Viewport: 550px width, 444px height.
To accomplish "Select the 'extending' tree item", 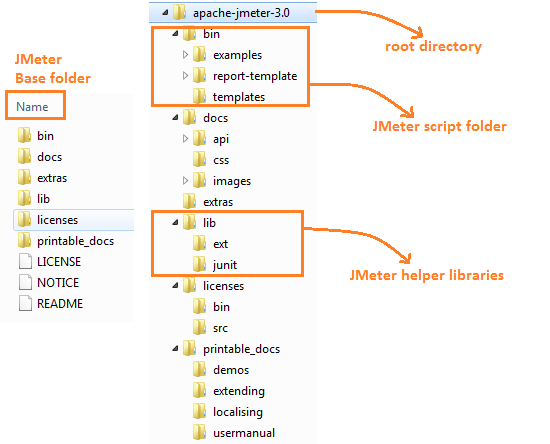I will pos(239,391).
